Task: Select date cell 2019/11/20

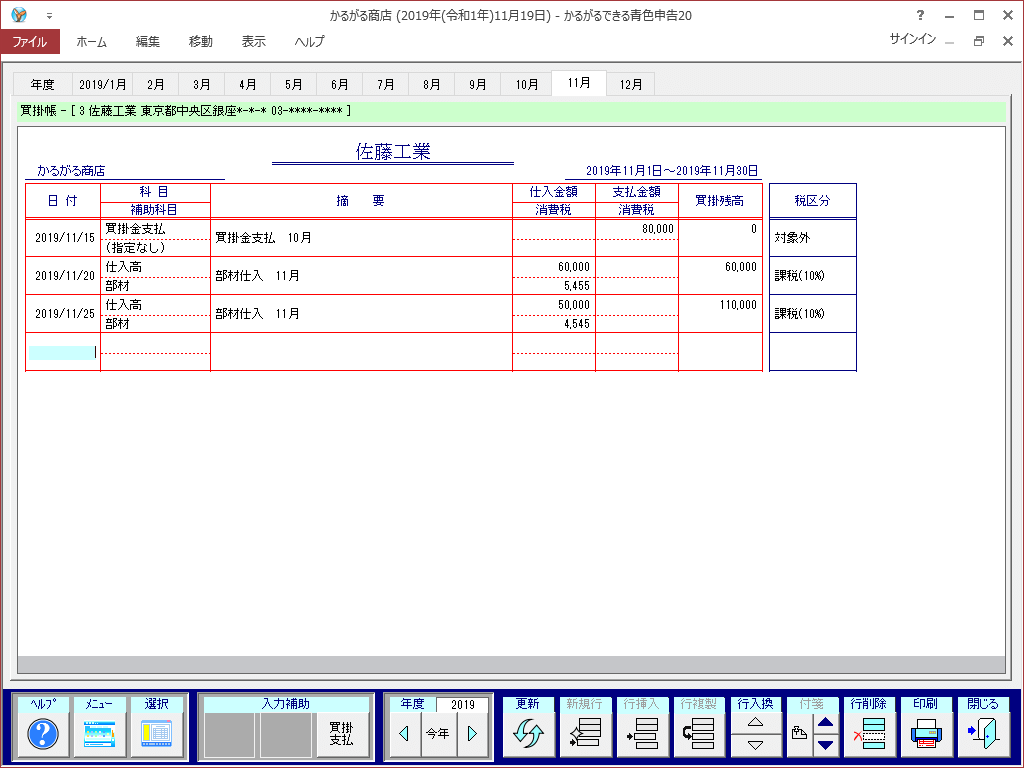Action: tap(65, 276)
